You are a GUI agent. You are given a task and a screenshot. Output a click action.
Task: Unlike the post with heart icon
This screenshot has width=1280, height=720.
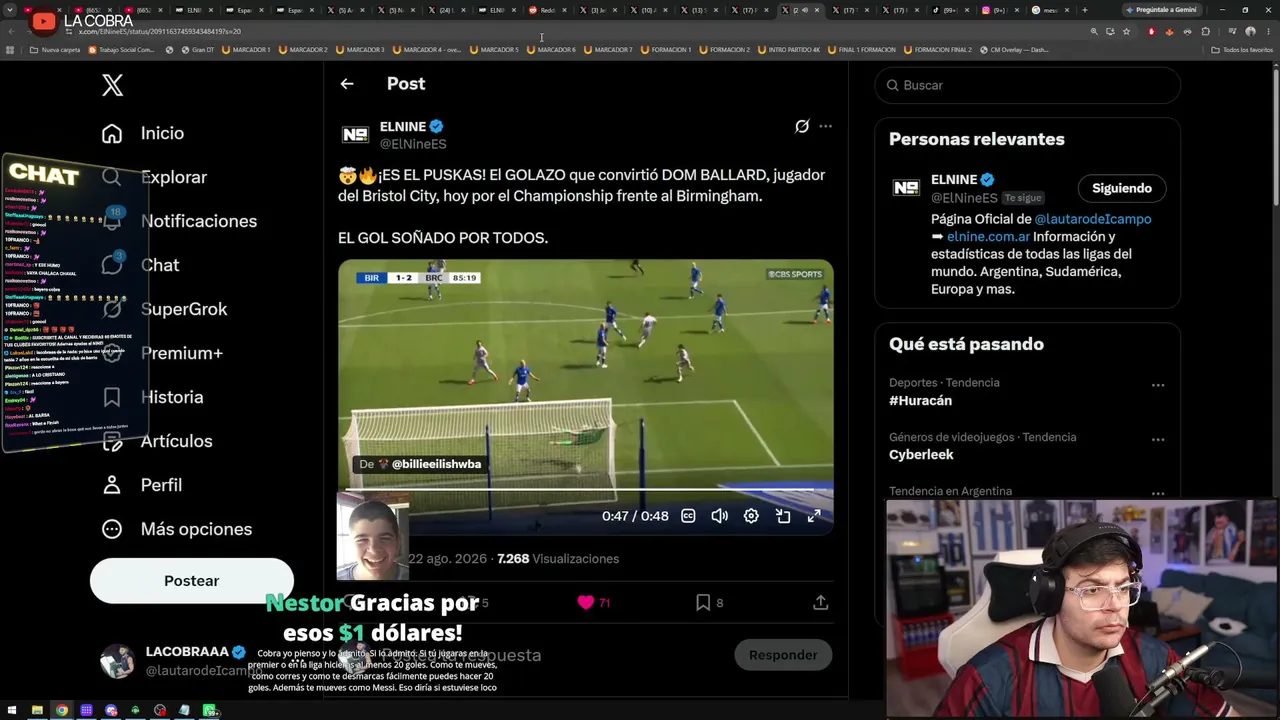[x=586, y=602]
